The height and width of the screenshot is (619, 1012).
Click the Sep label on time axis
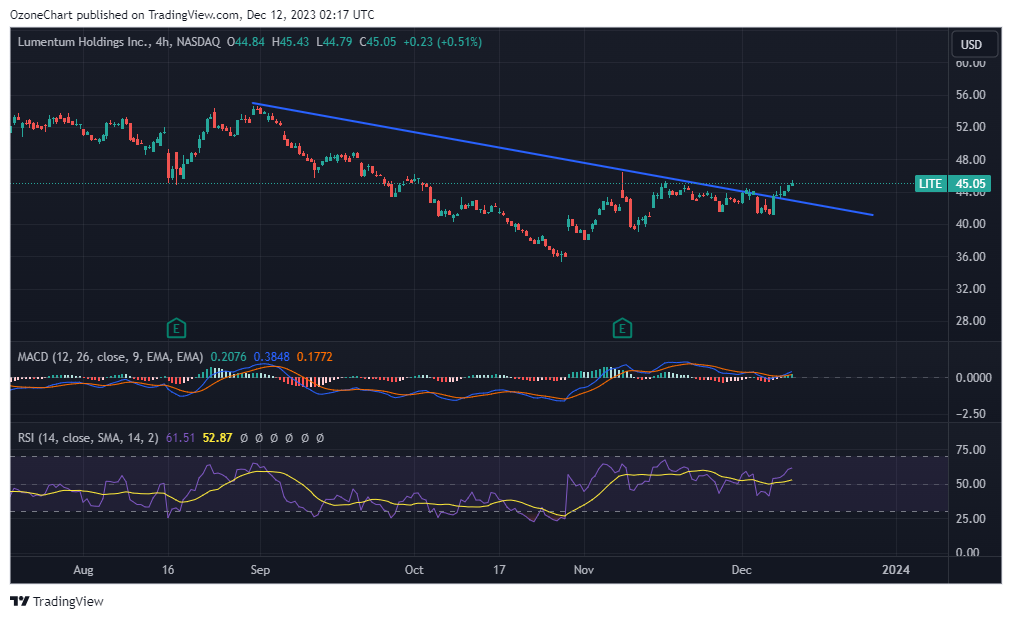tap(260, 570)
